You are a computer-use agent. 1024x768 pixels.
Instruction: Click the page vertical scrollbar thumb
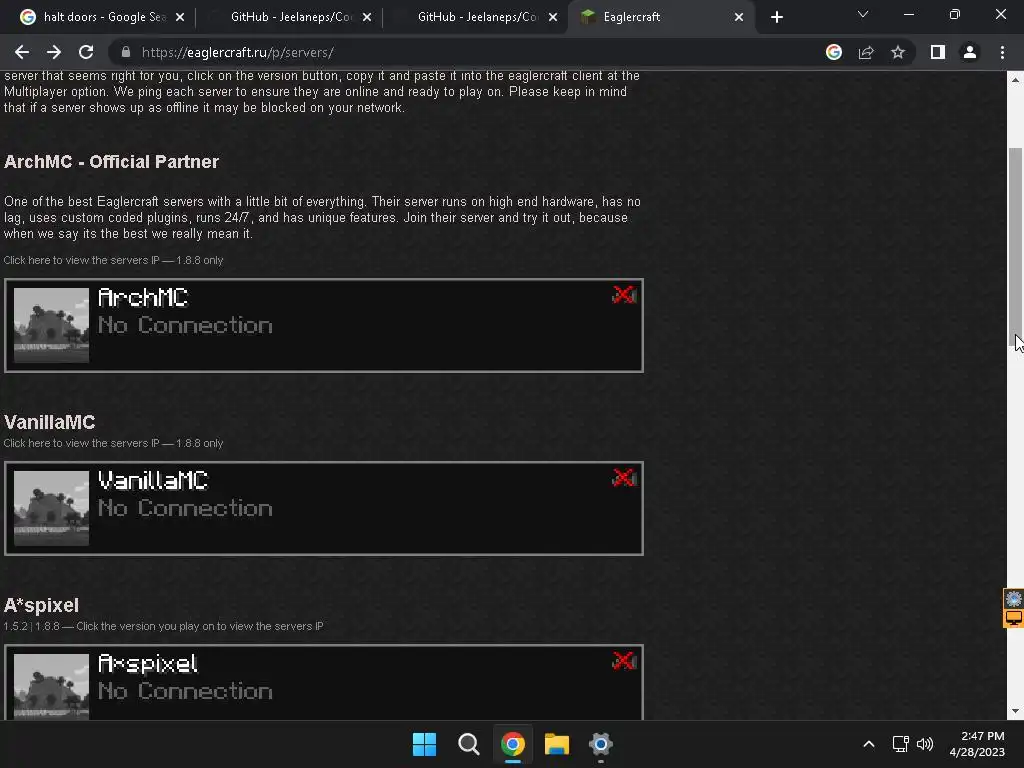coord(1015,248)
